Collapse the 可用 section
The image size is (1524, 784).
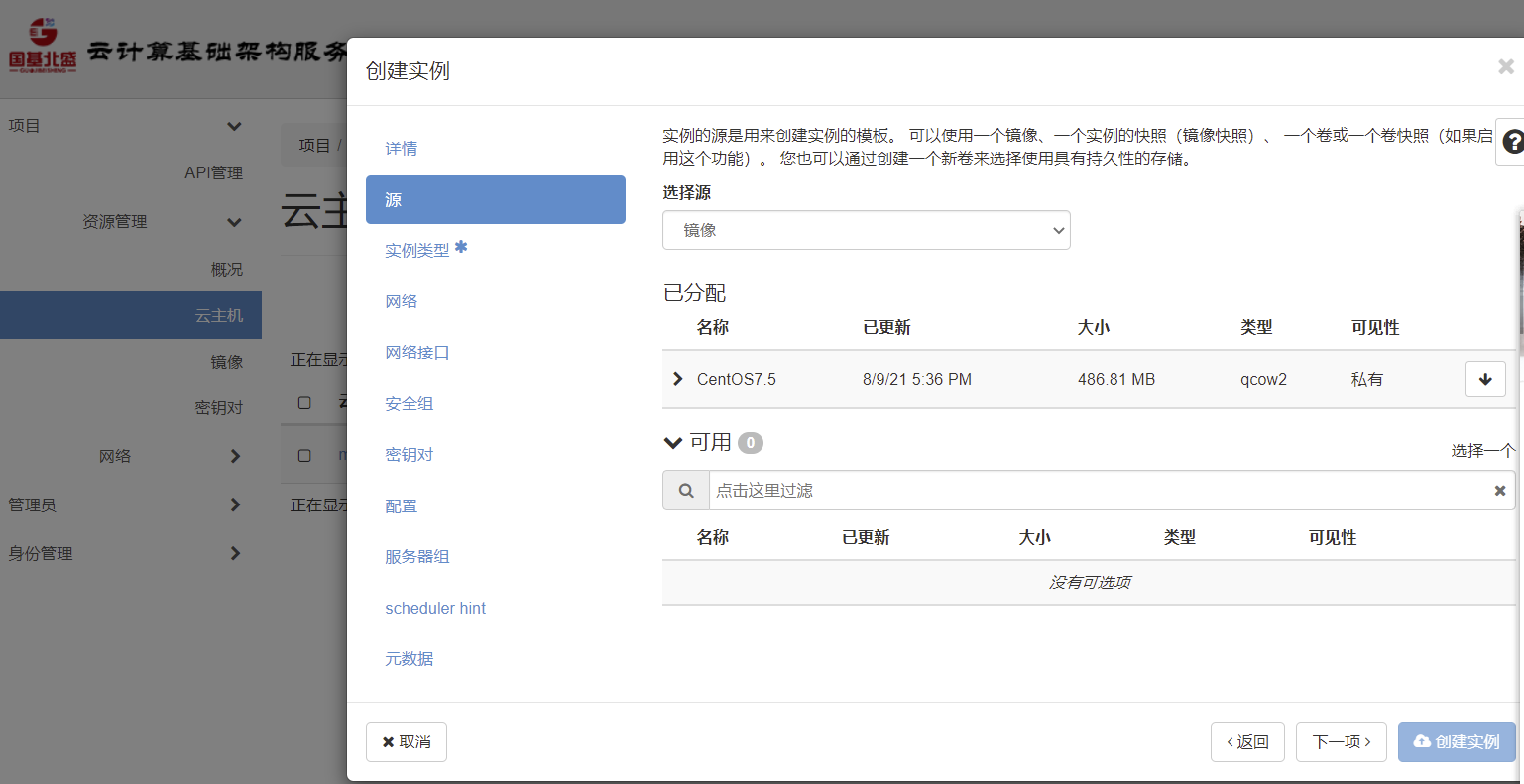(x=673, y=443)
